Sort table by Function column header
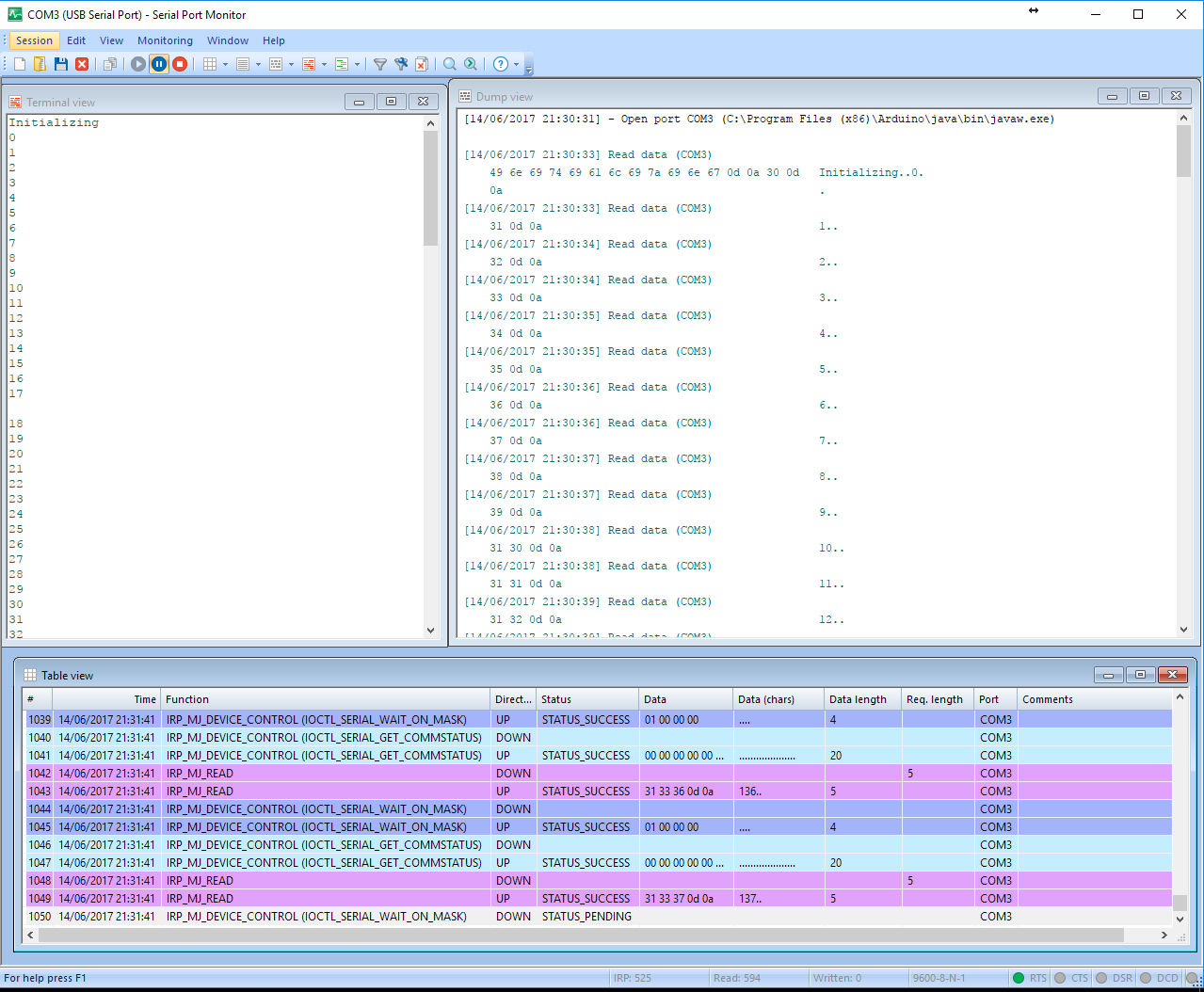This screenshot has height=992, width=1204. (325, 699)
